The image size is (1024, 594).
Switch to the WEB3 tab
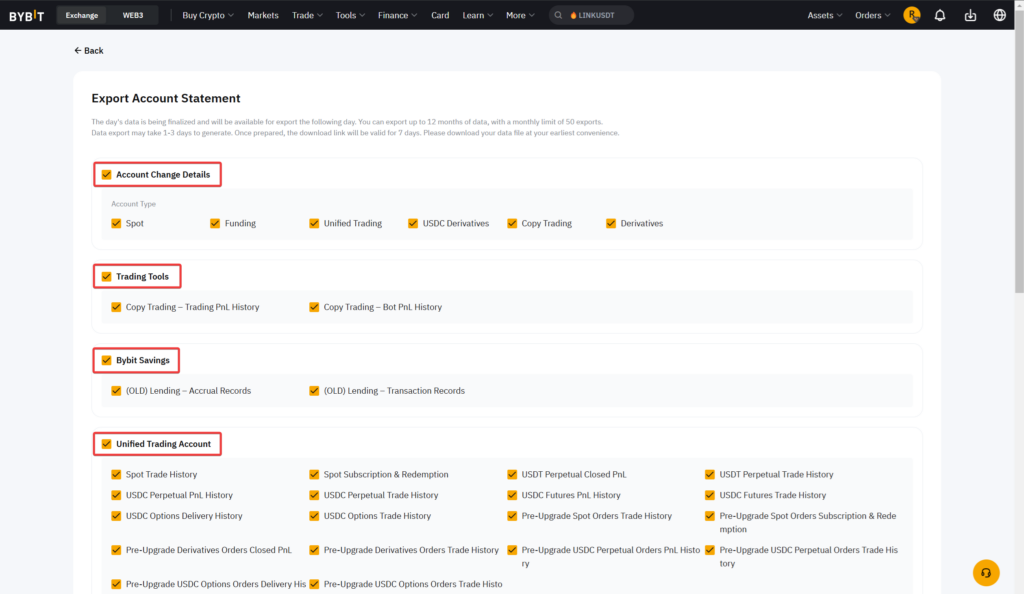click(x=133, y=15)
